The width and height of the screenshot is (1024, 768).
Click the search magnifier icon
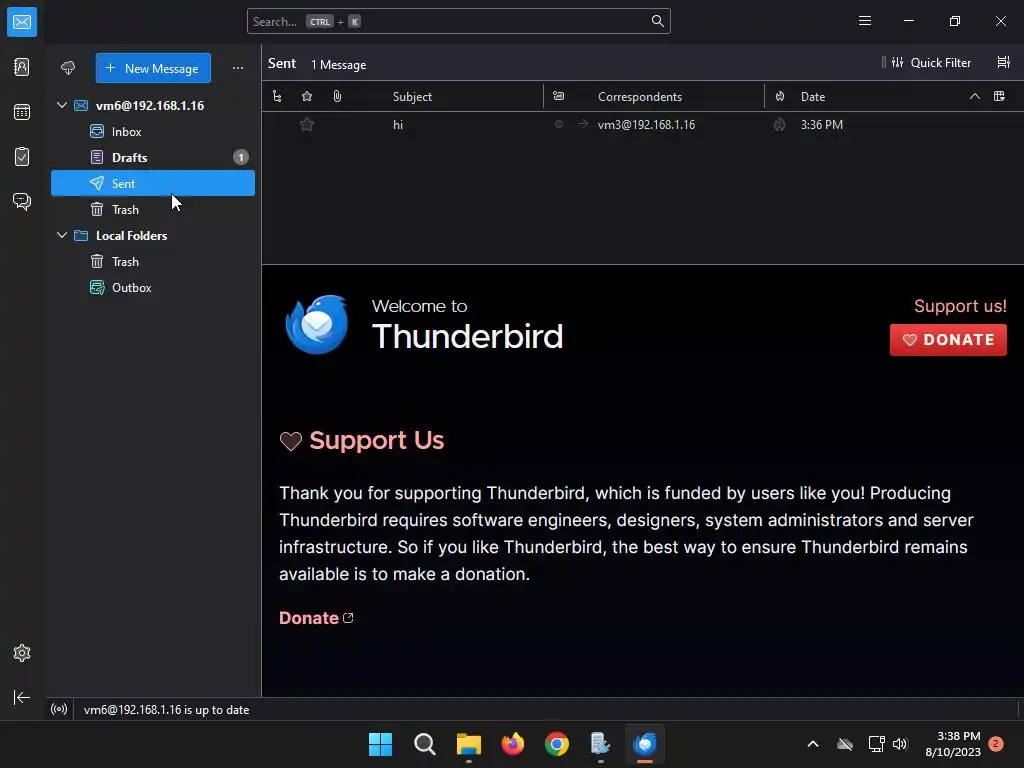point(658,21)
